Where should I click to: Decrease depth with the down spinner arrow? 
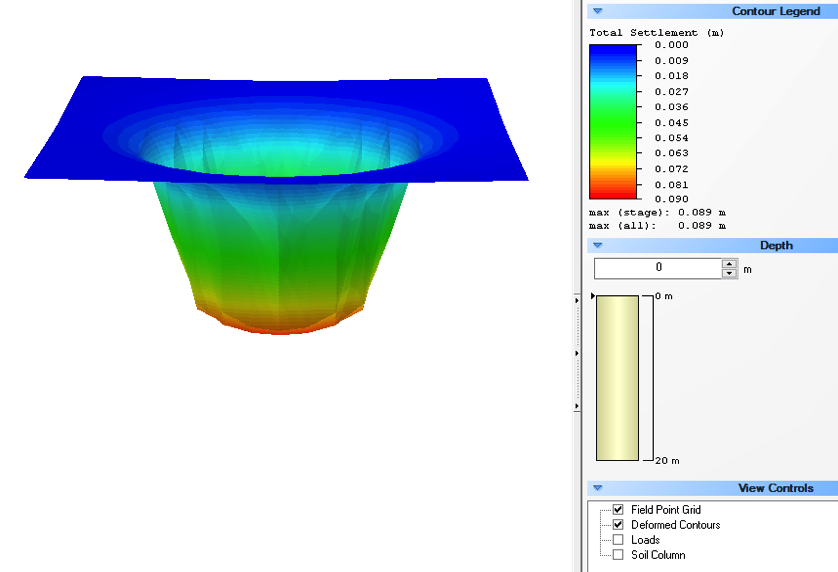(x=729, y=273)
